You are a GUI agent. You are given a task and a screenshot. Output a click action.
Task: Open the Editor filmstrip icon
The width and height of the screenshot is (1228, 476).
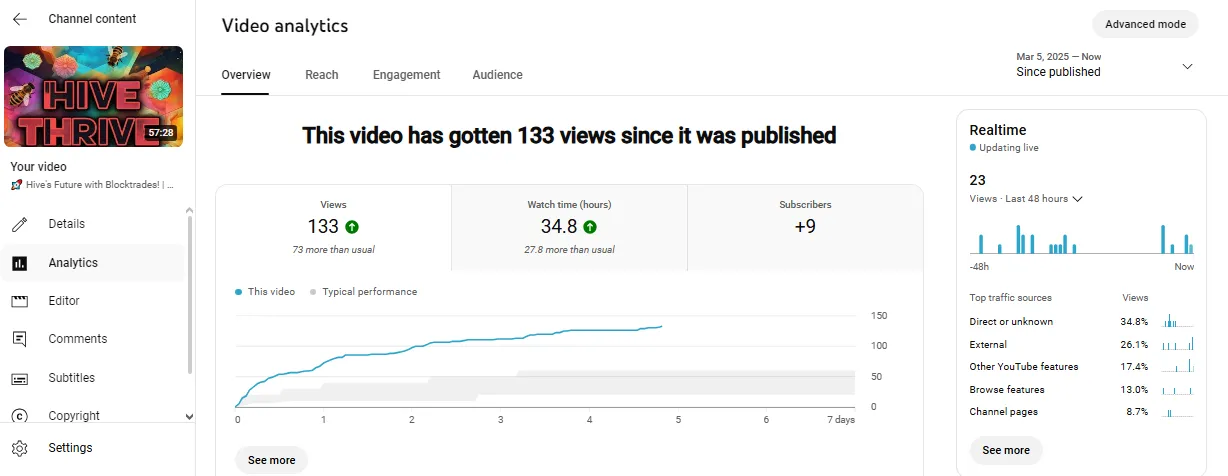tap(20, 301)
